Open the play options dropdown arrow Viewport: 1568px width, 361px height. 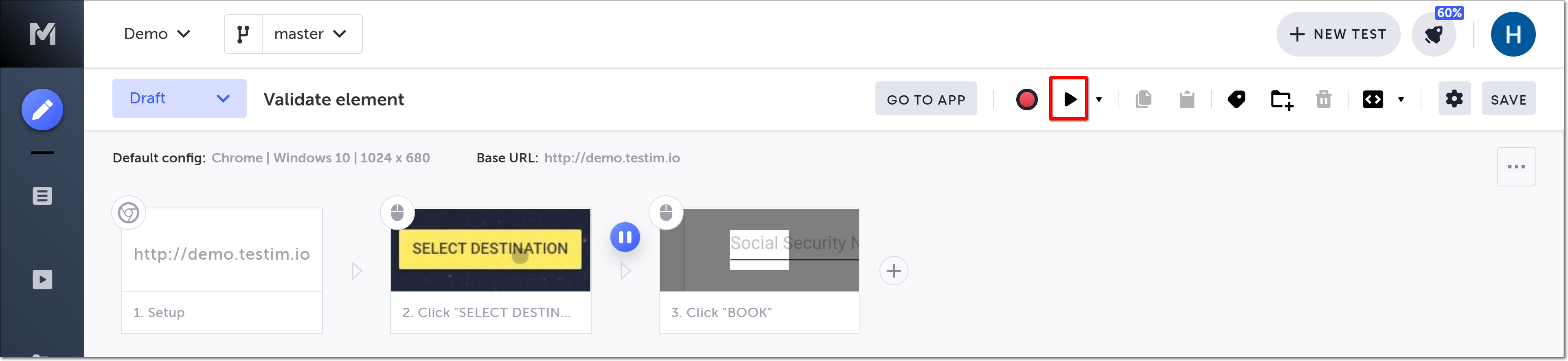[x=1099, y=99]
